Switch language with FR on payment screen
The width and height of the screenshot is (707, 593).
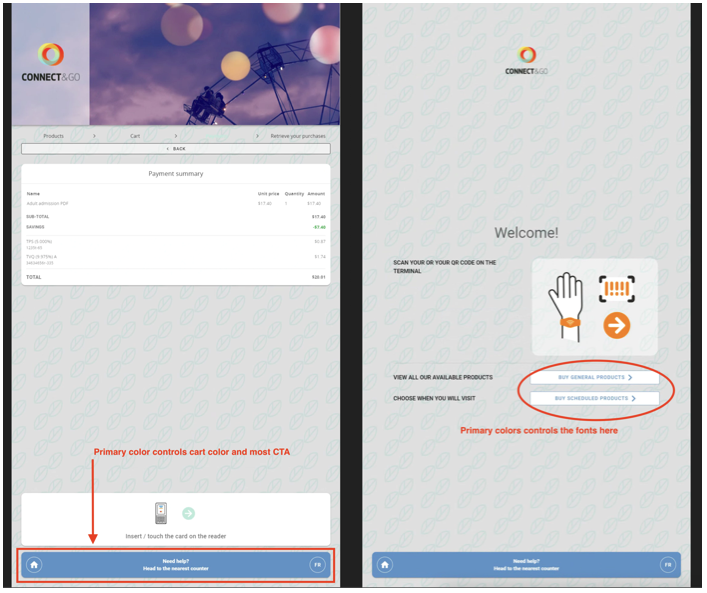(317, 565)
